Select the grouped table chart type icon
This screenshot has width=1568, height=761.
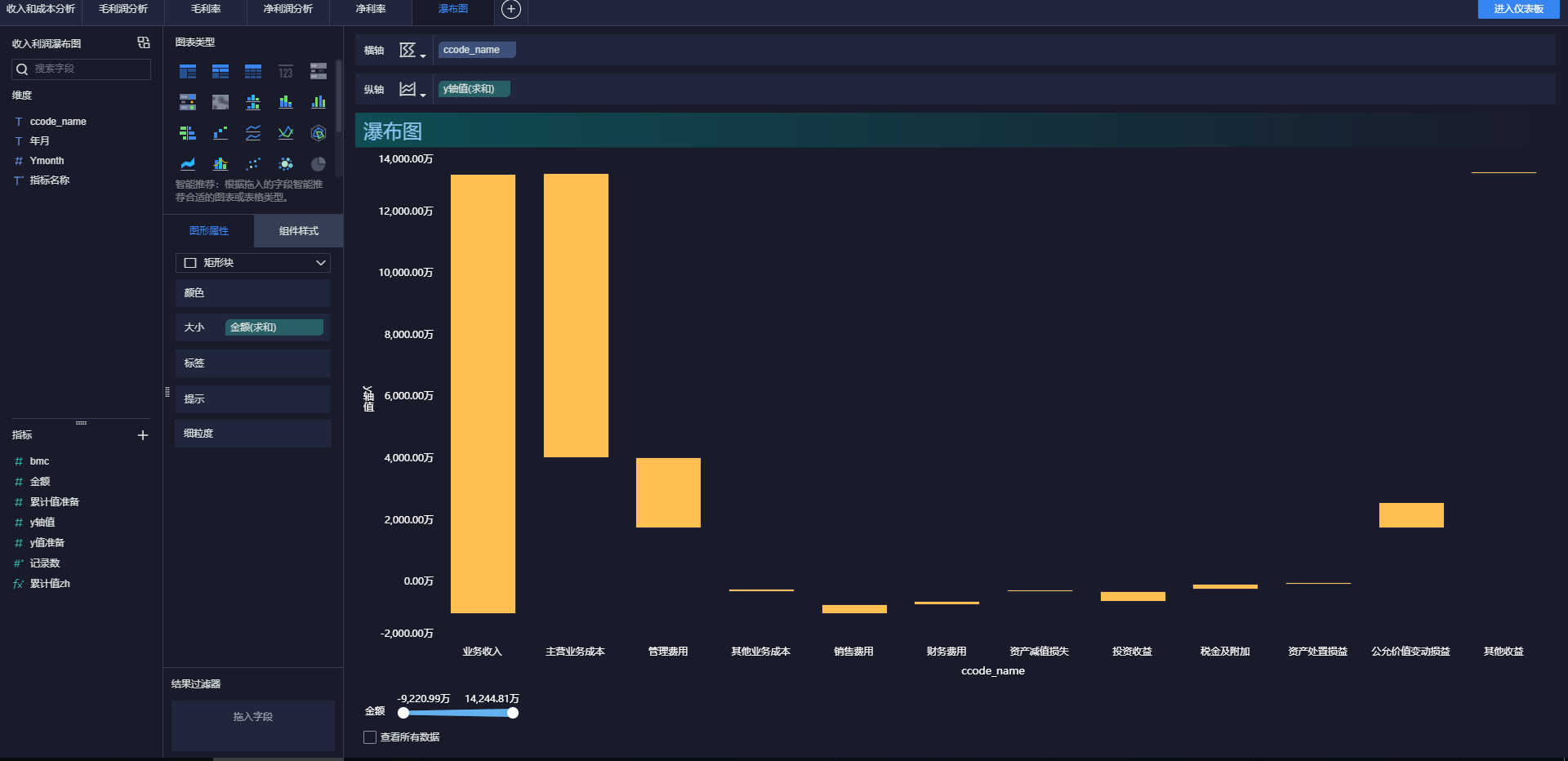click(188, 71)
